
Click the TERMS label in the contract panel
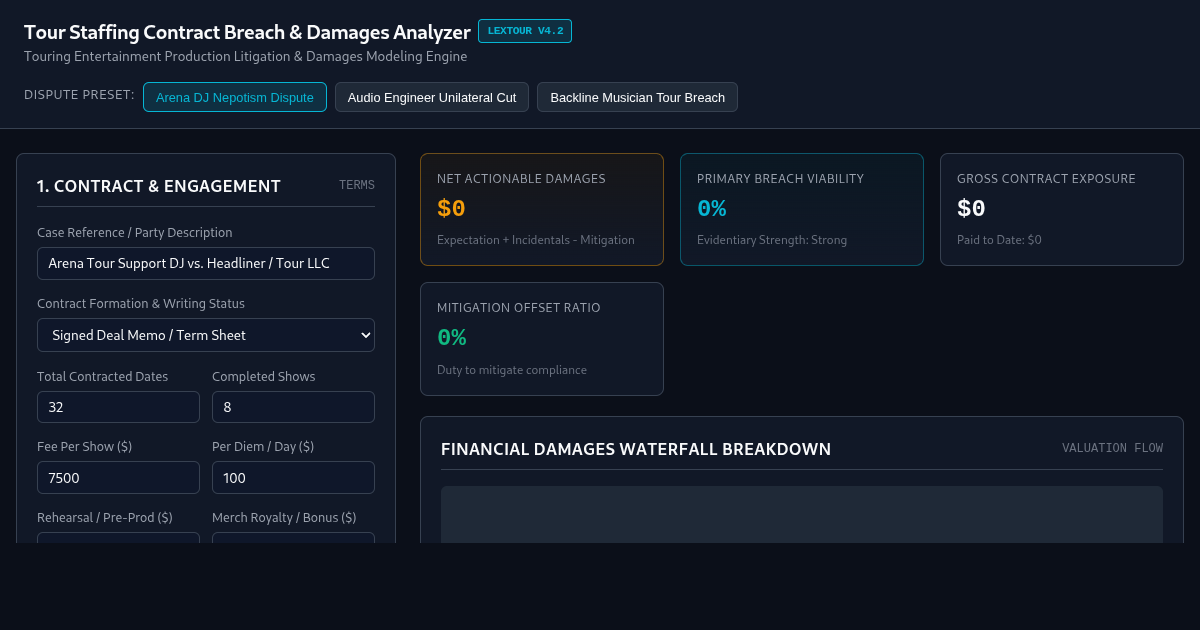[357, 185]
